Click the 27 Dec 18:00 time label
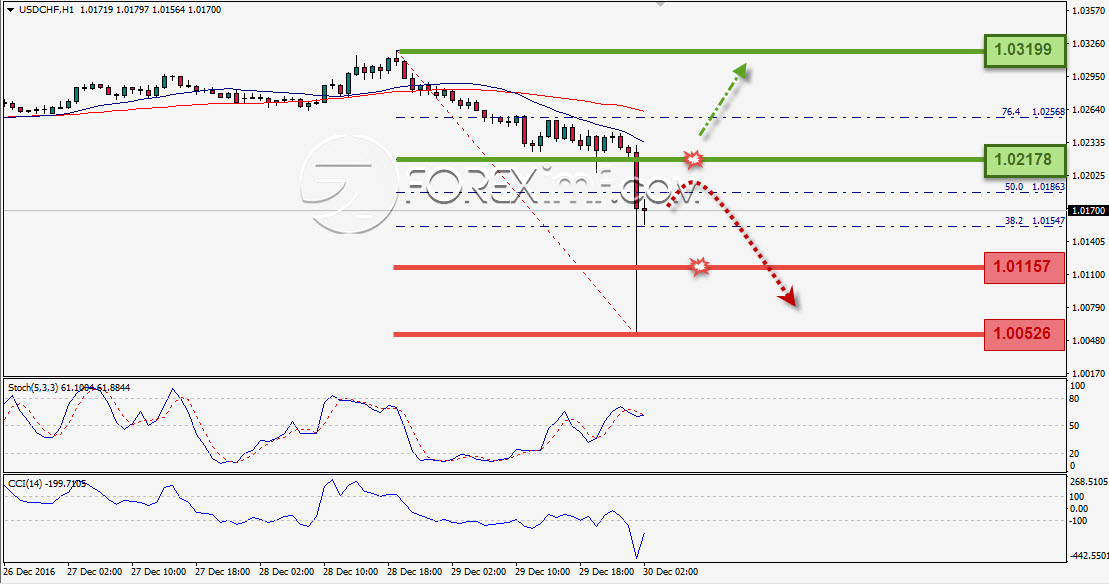This screenshot has height=584, width=1109. click(222, 571)
